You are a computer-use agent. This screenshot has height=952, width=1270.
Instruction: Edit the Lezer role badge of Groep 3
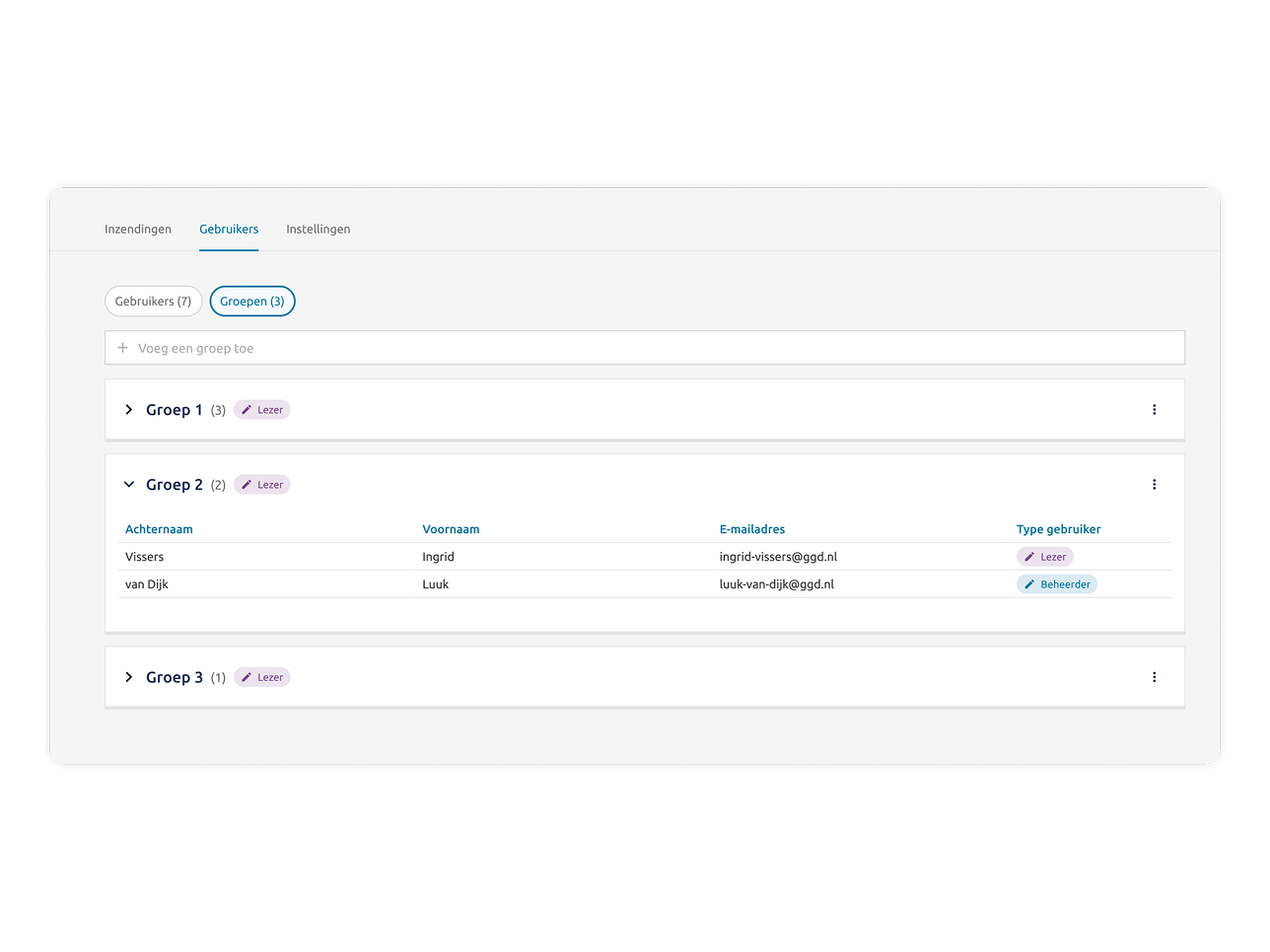262,677
